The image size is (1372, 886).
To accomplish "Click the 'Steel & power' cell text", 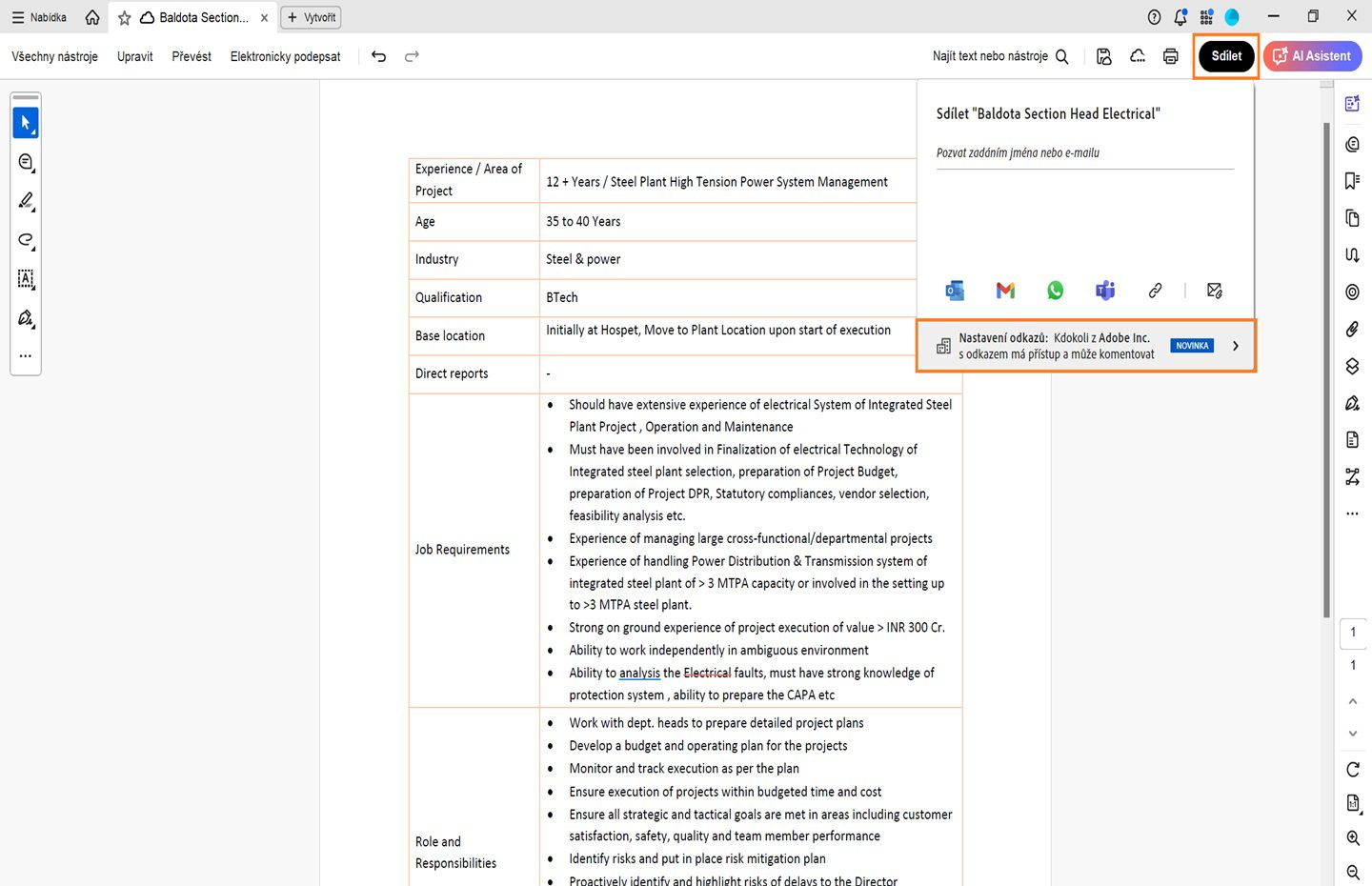I will coord(583,259).
